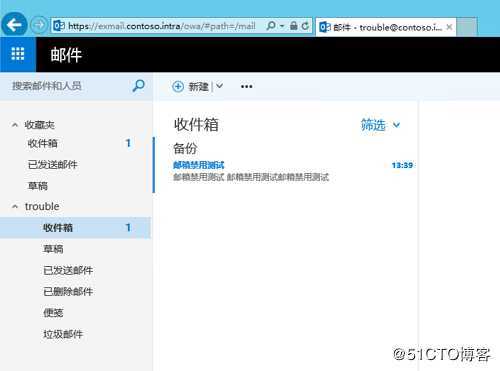Click the lock security icon in address bar
Screen dimensions: 500x371
[294, 26]
